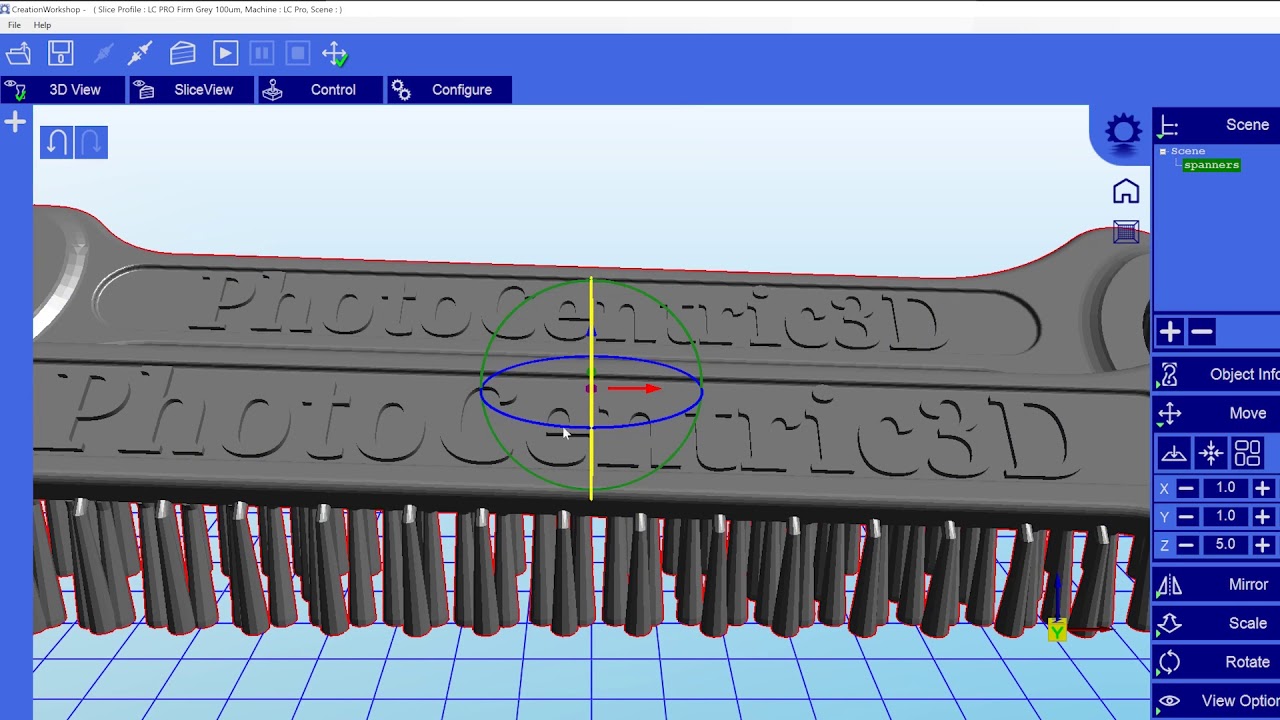Click the center object icon
This screenshot has width=1280, height=720.
coord(1211,454)
